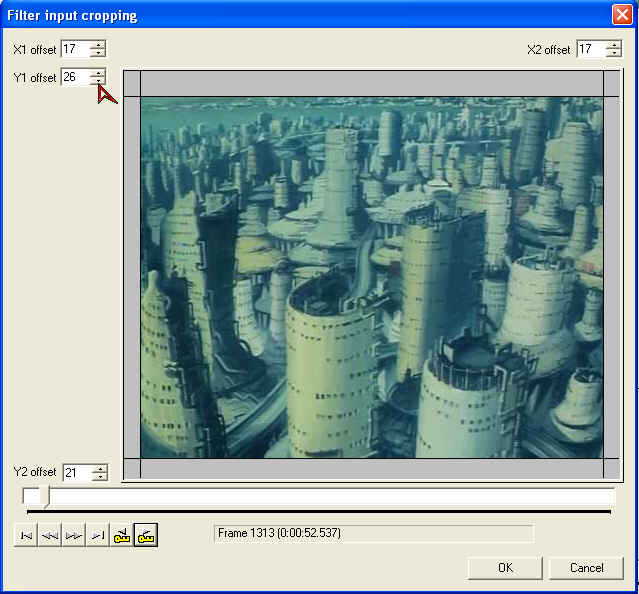Click the Frame 1313 timestamp readout
Screen dimensions: 639x594
coord(374,533)
